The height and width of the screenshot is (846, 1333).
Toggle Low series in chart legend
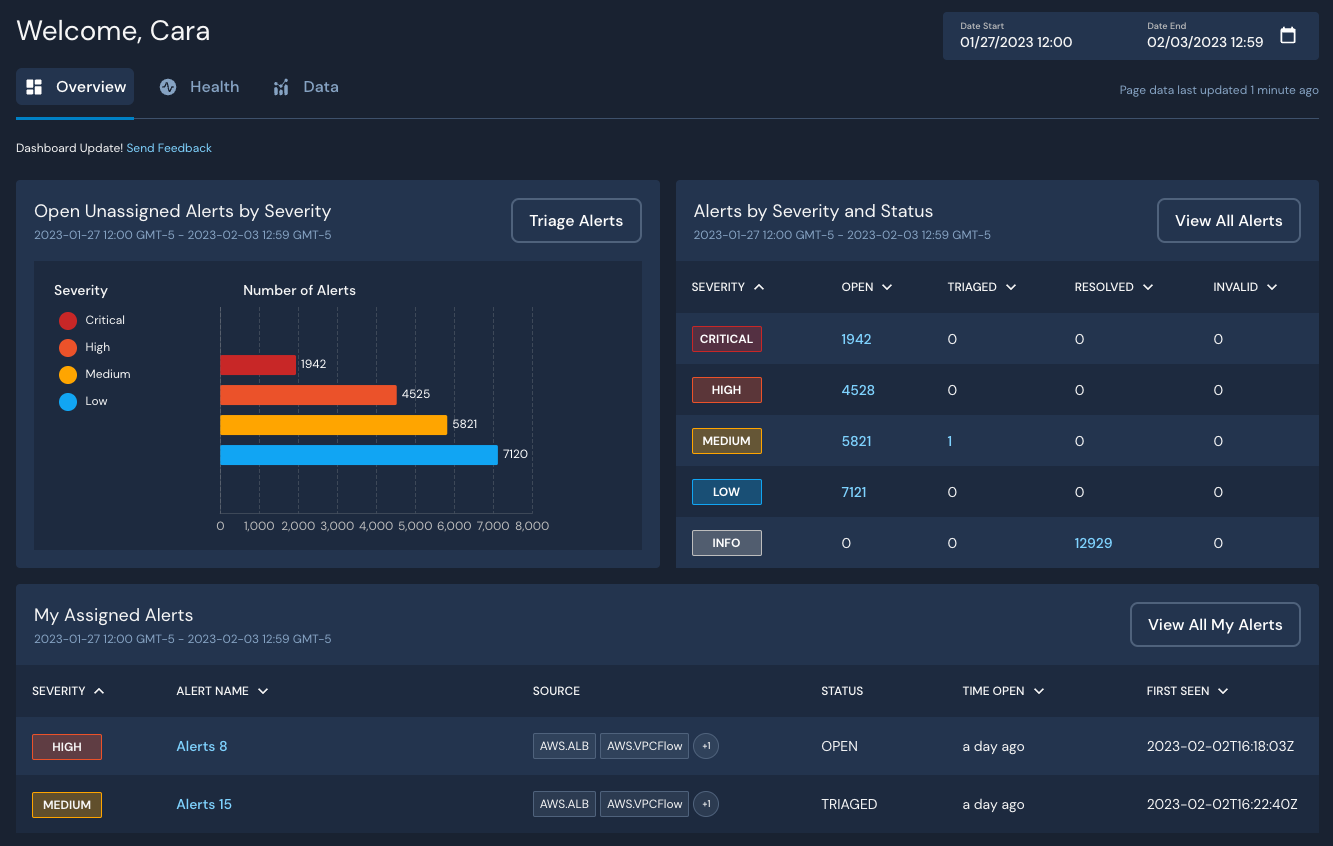(x=68, y=402)
